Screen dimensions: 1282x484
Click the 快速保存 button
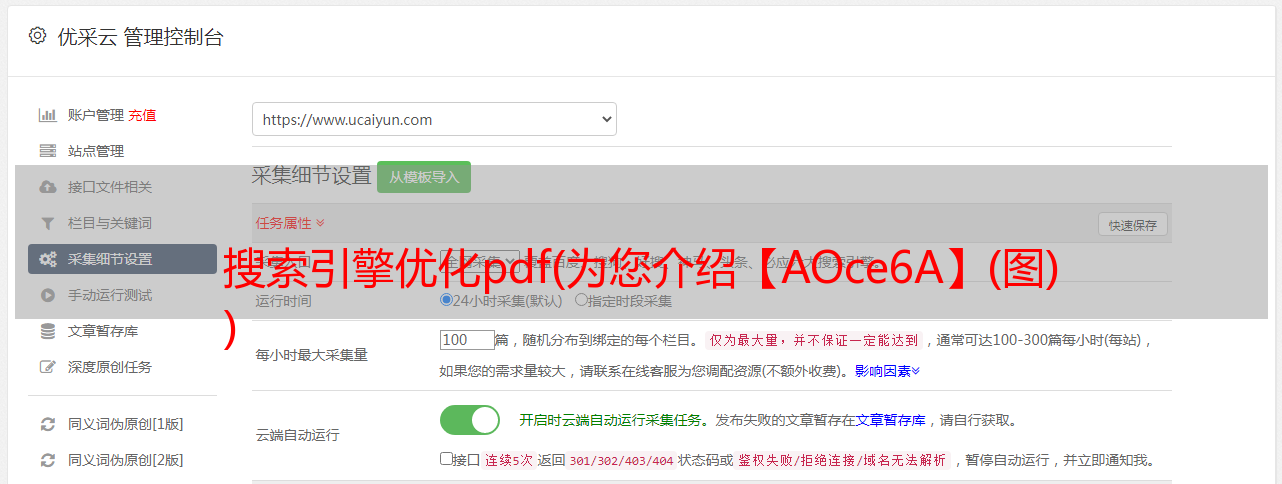(1133, 225)
